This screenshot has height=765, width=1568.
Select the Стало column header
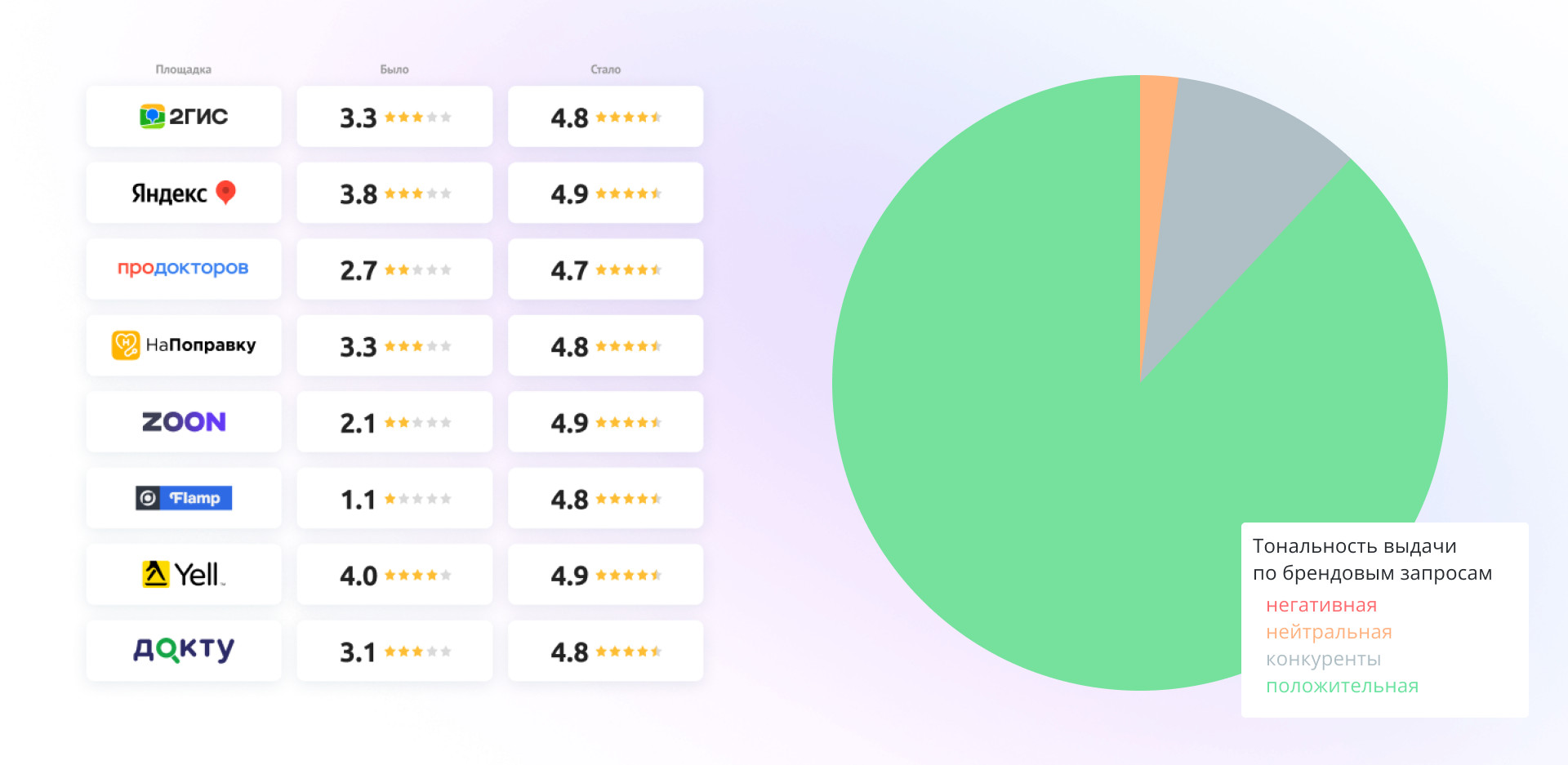click(x=605, y=69)
